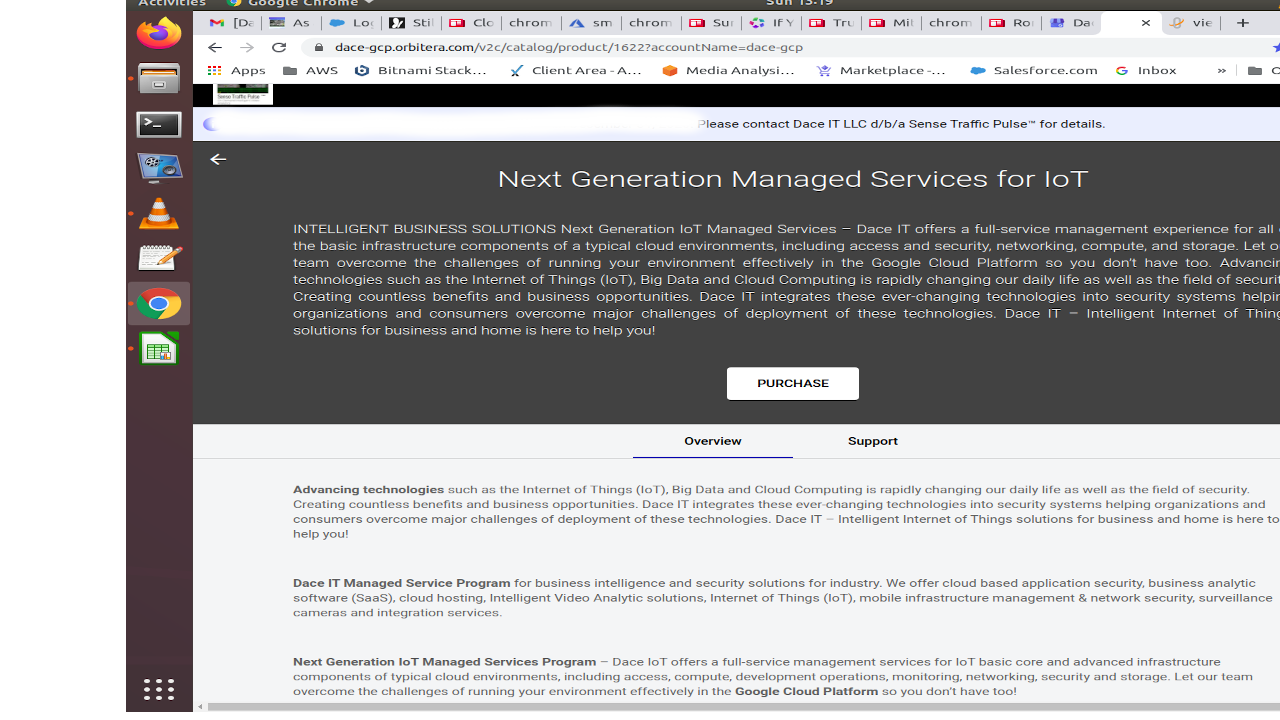Open Activities overview
Screen dimensions: 1280x720
[x=172, y=4]
